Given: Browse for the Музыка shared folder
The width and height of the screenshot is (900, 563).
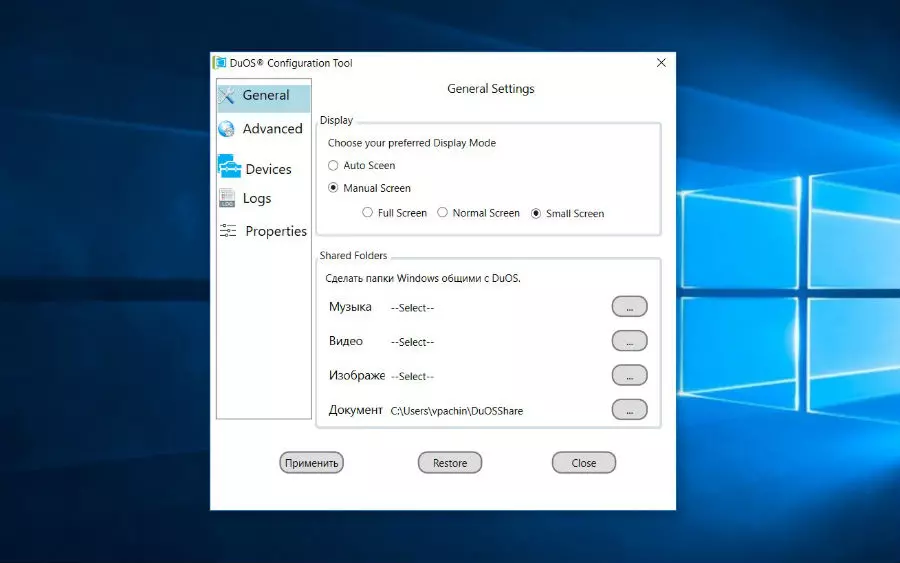Looking at the screenshot, I should click(629, 307).
